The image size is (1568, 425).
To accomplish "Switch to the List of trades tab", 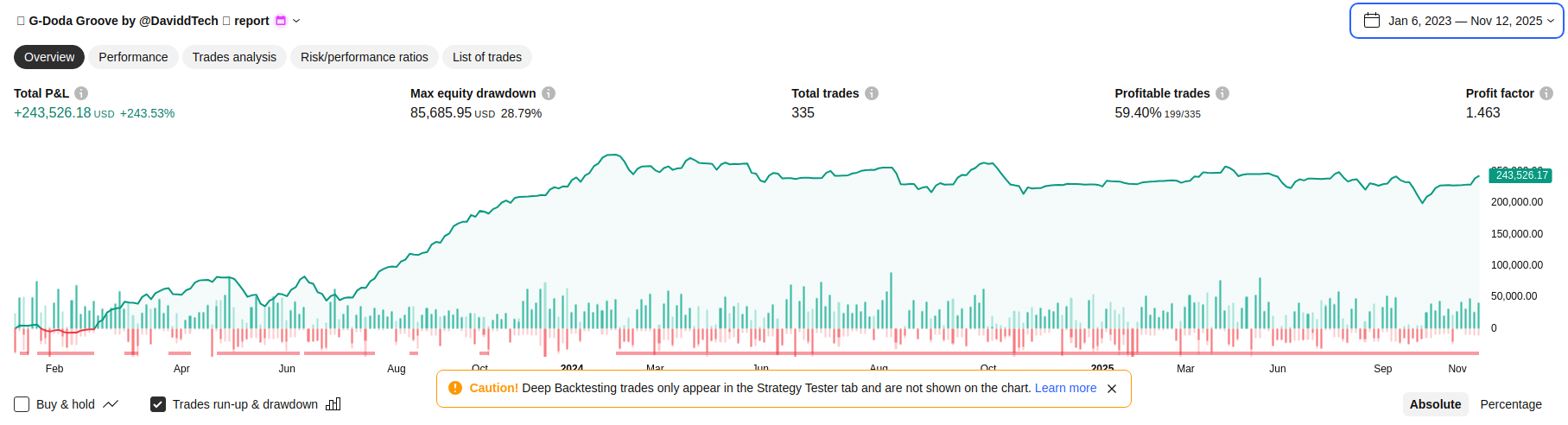I will click(x=486, y=57).
